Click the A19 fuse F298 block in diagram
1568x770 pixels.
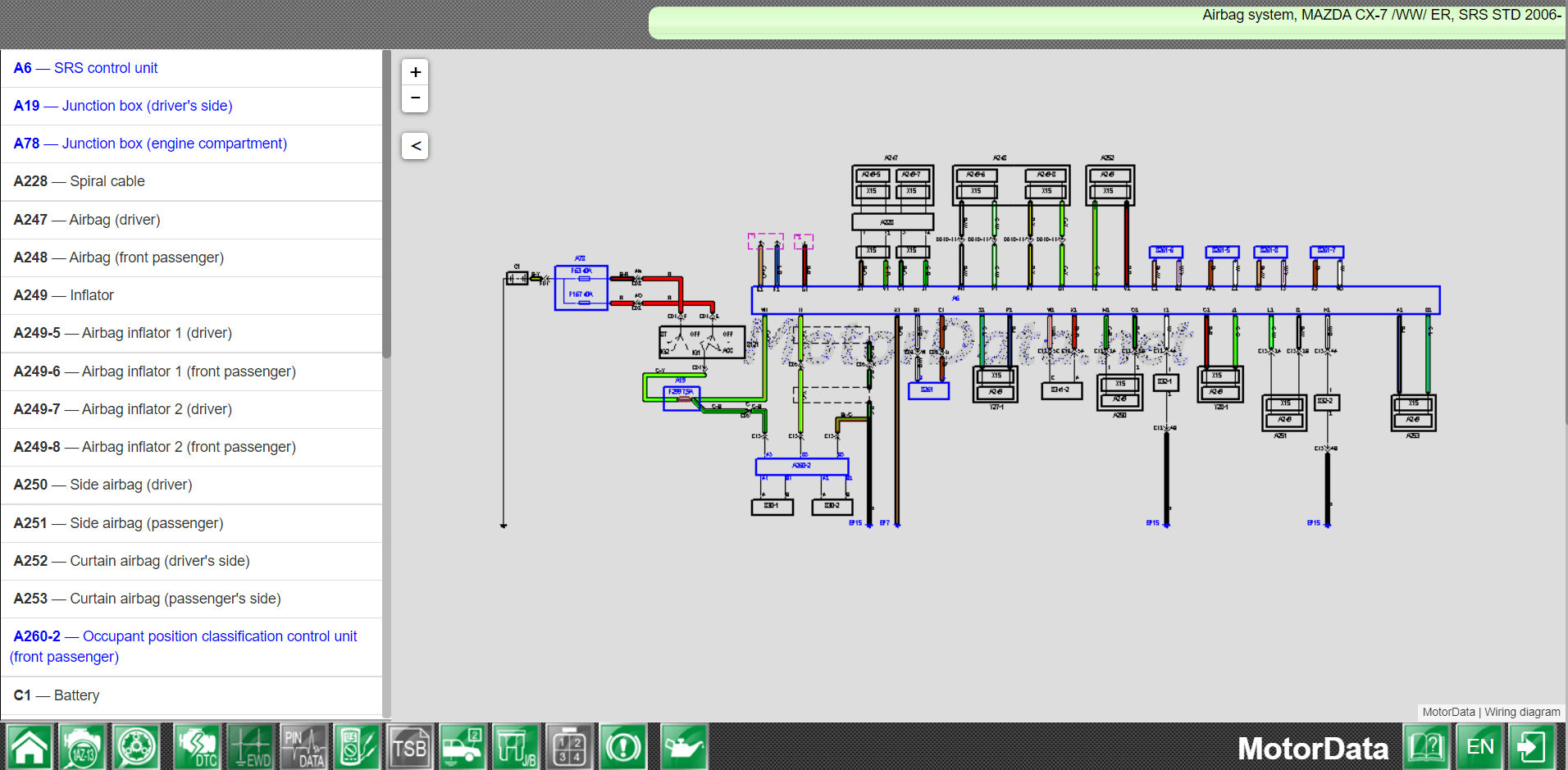tap(681, 398)
